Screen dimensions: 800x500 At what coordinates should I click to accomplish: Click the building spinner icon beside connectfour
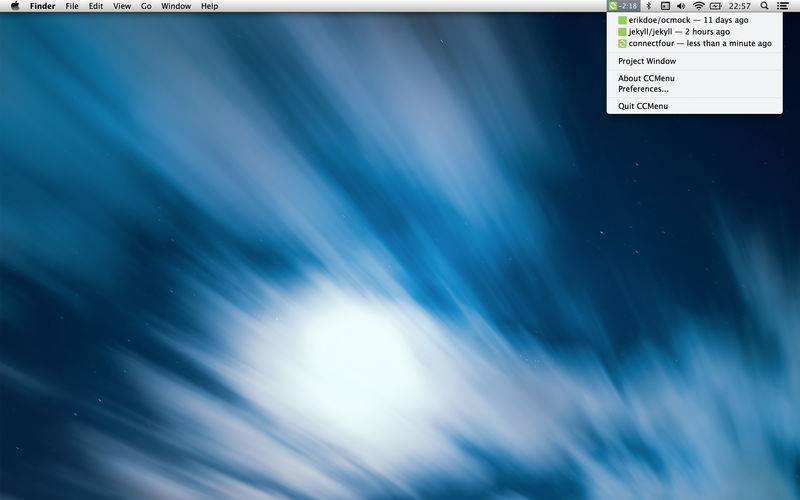tap(622, 43)
